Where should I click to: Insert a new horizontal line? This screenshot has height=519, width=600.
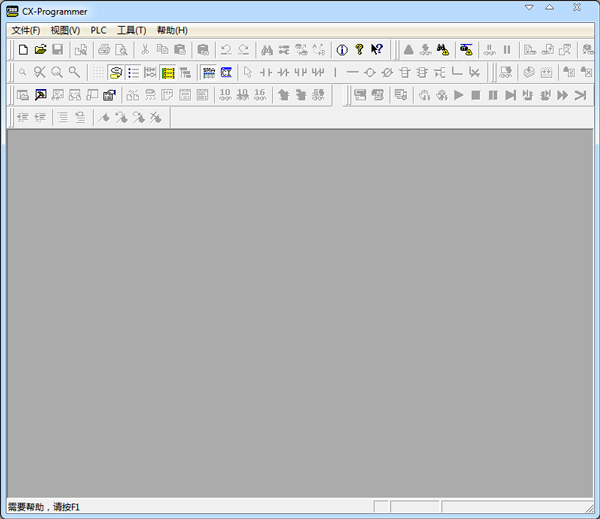[352, 72]
